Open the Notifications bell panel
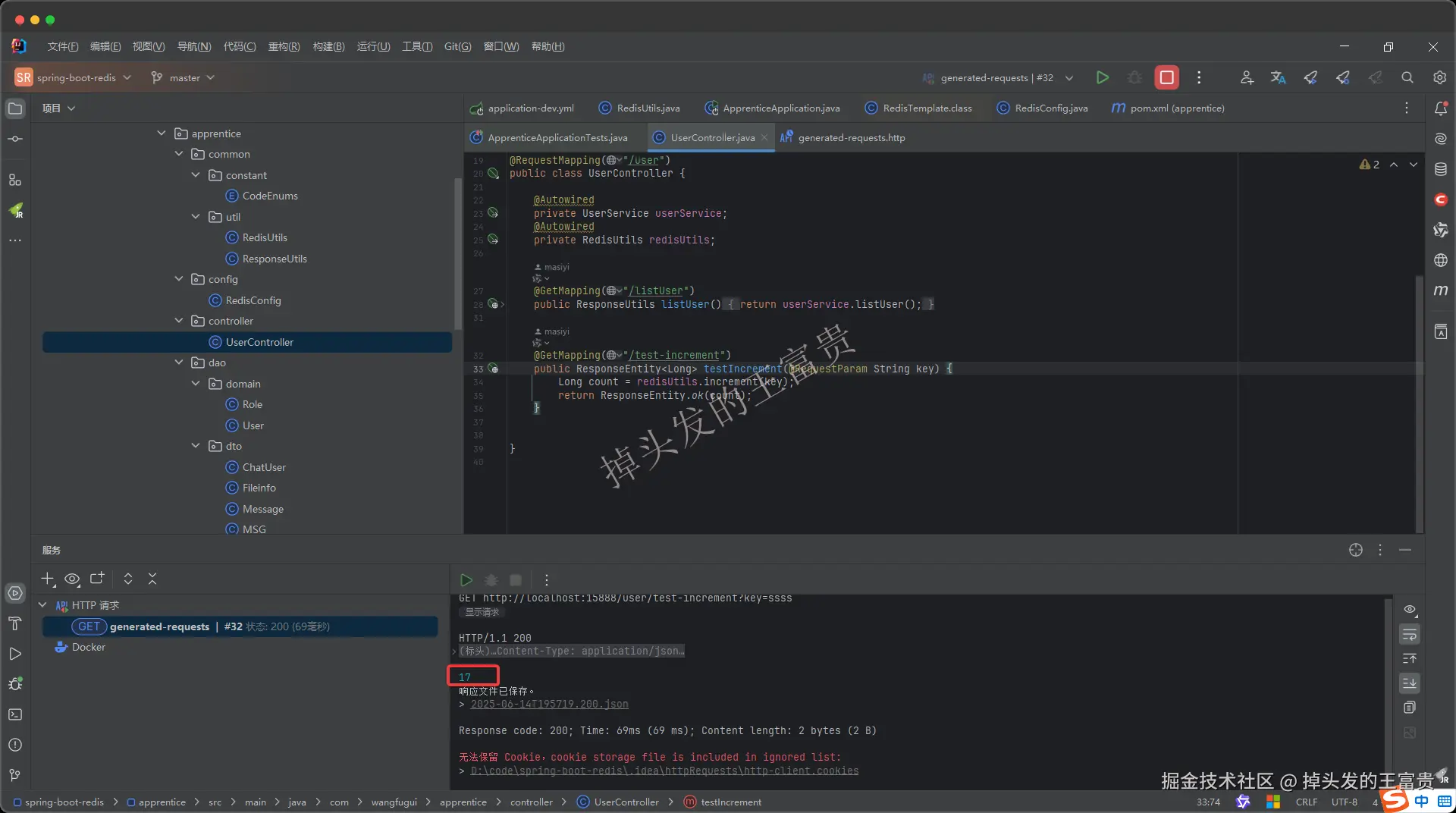This screenshot has width=1456, height=813. click(x=1441, y=108)
